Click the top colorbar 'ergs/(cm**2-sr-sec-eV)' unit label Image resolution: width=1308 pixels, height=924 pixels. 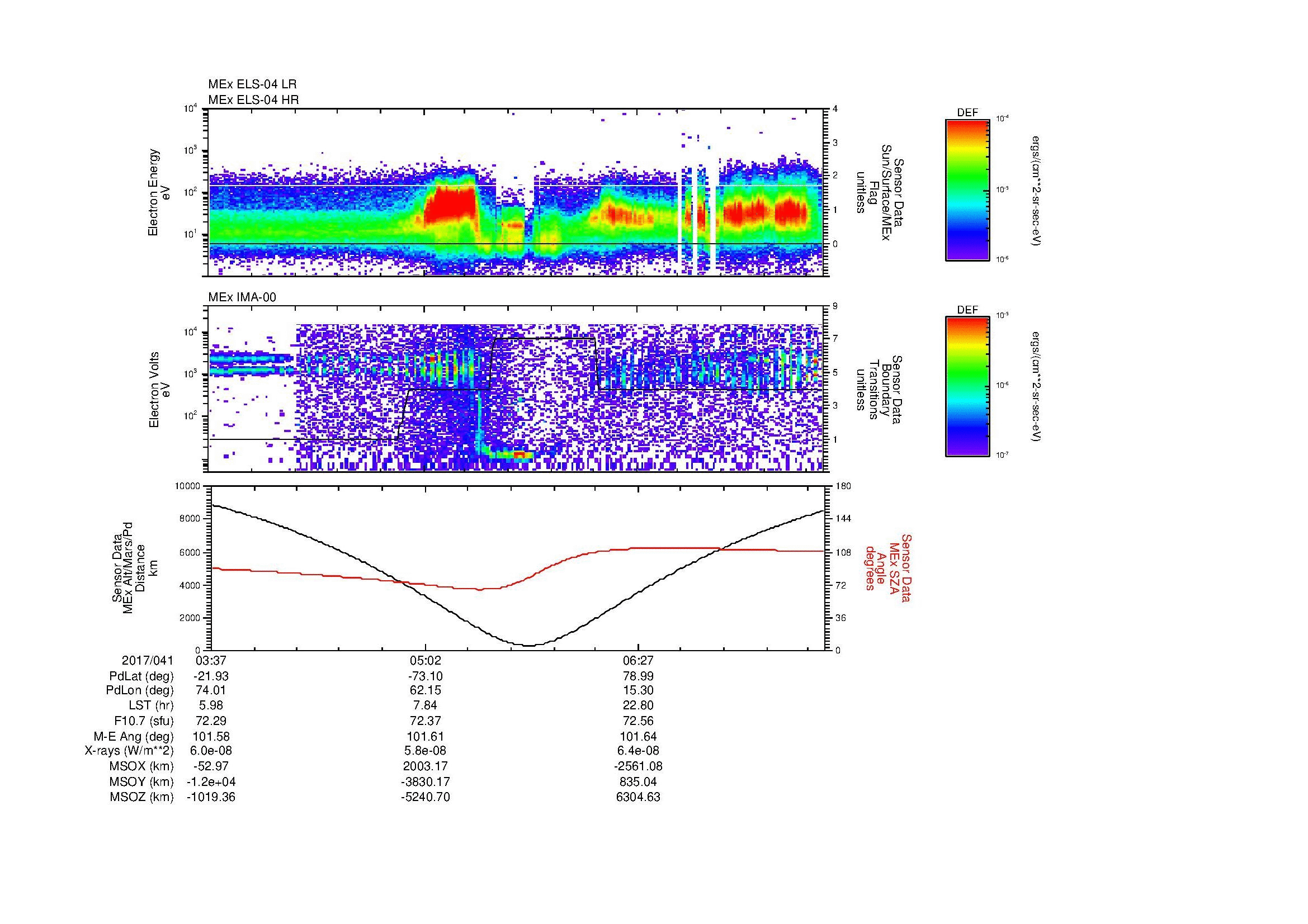click(x=1036, y=190)
